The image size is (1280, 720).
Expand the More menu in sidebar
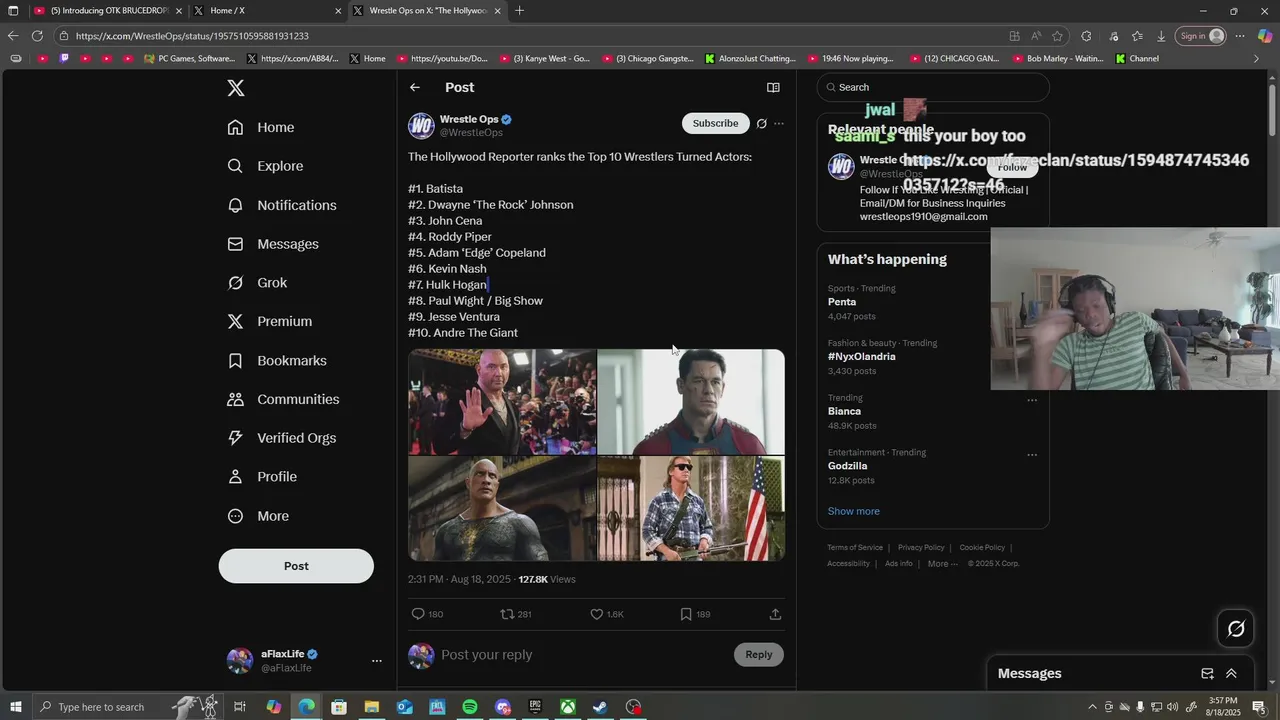(x=258, y=516)
